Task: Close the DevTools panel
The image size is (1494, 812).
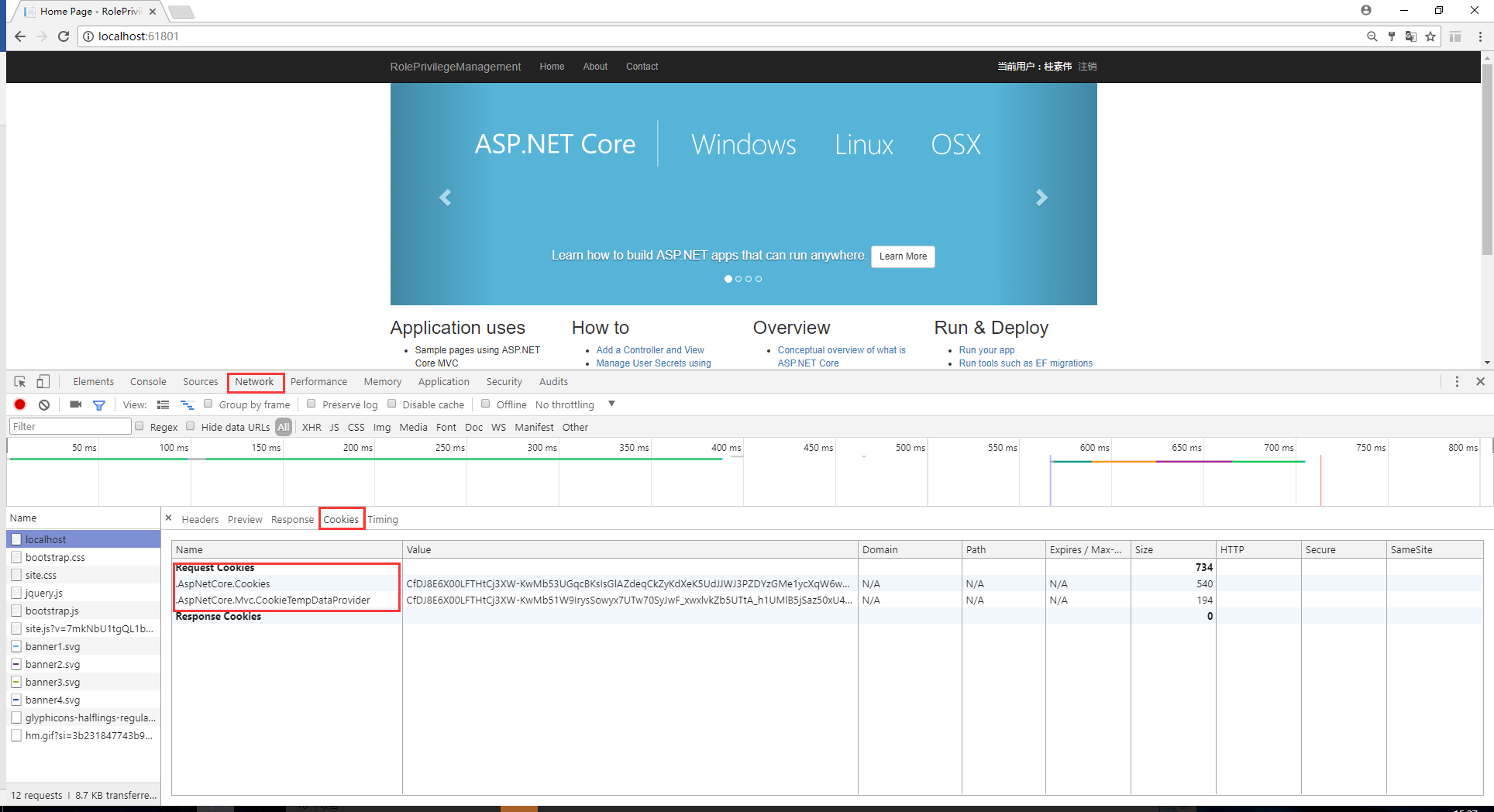Action: [1480, 381]
